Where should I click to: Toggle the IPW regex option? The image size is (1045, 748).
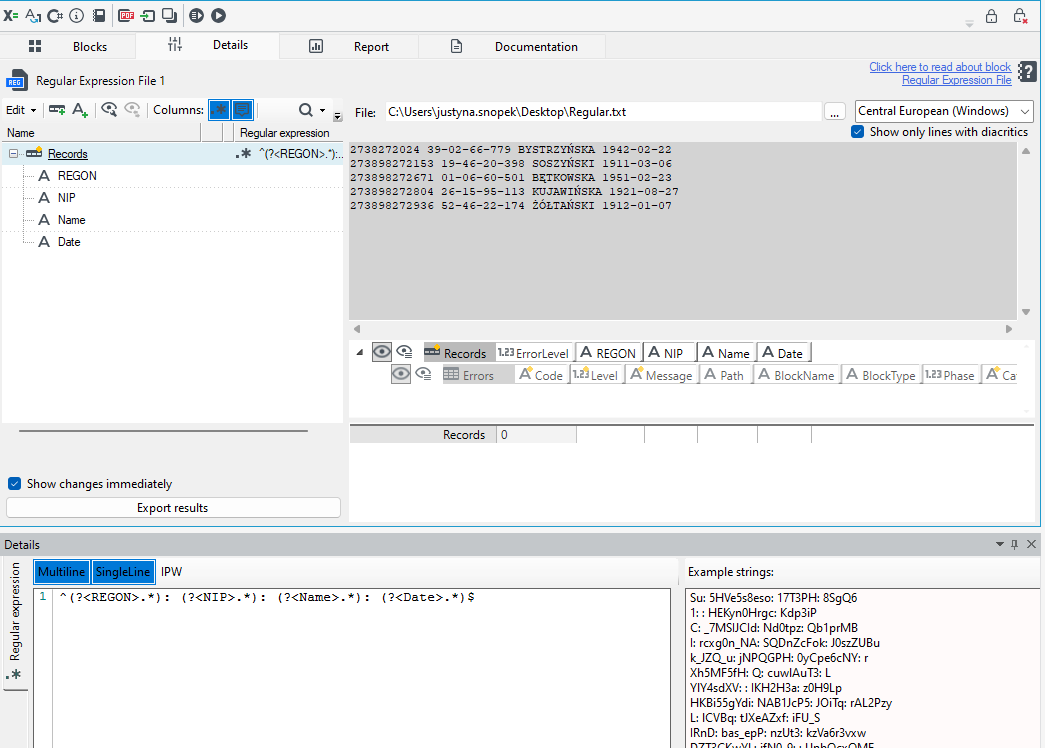[171, 572]
